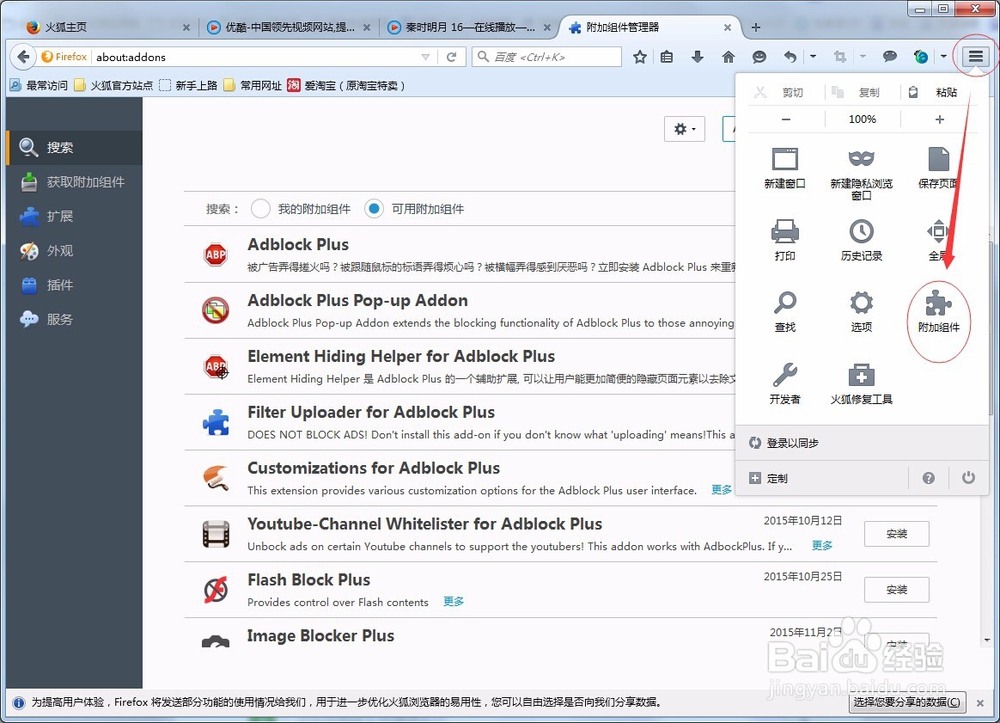Install Flash Block Plus
This screenshot has width=1000, height=723.
(x=897, y=590)
